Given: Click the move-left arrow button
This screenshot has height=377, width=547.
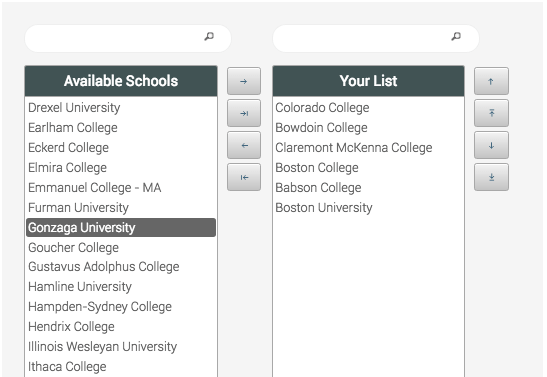Looking at the screenshot, I should [244, 145].
